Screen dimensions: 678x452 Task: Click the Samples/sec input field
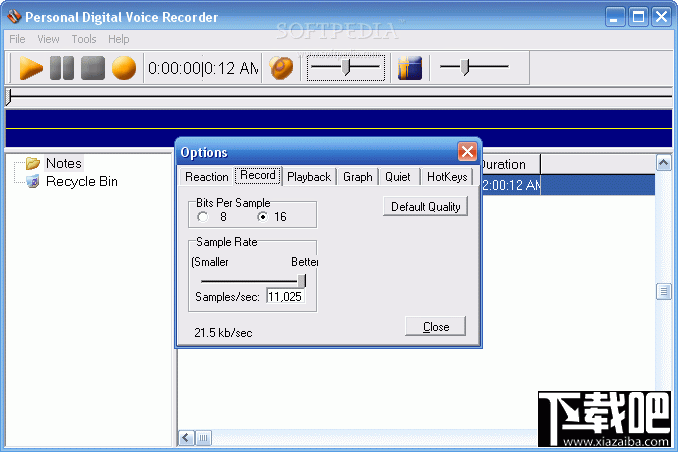coord(285,297)
